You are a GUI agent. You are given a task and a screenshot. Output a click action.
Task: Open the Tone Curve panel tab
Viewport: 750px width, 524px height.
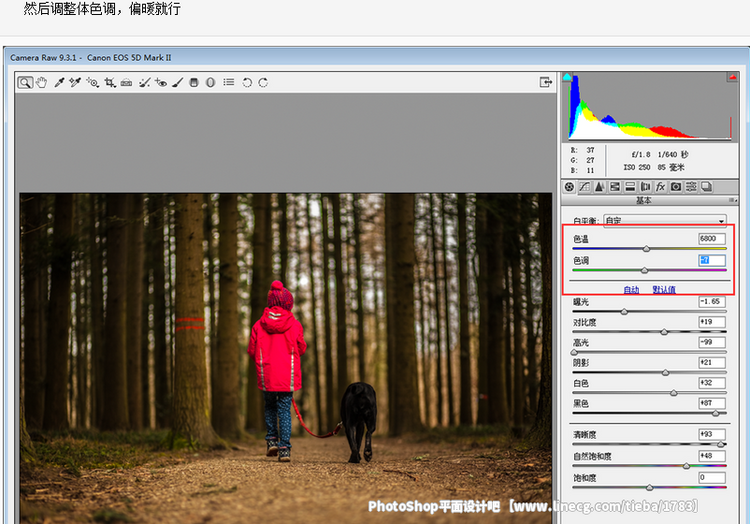coord(585,186)
